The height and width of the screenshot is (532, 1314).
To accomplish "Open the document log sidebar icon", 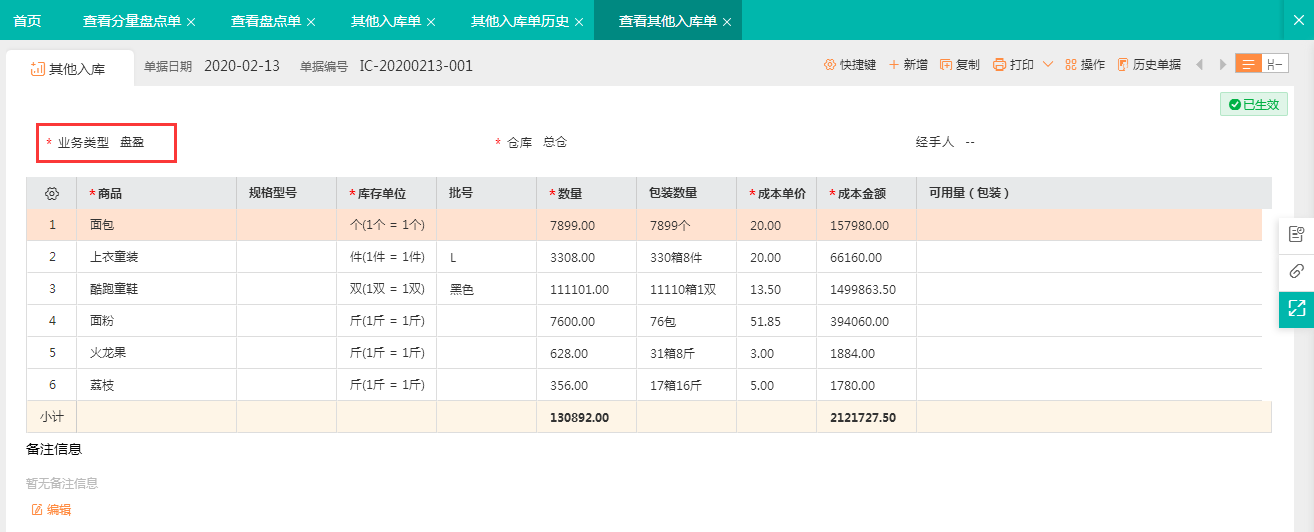I will tap(1296, 235).
